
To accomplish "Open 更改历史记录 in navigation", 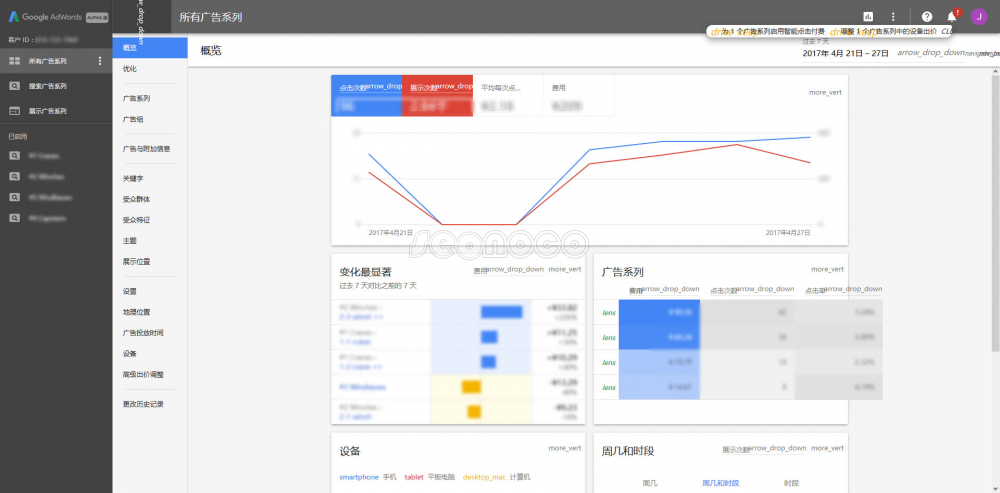I will (143, 404).
